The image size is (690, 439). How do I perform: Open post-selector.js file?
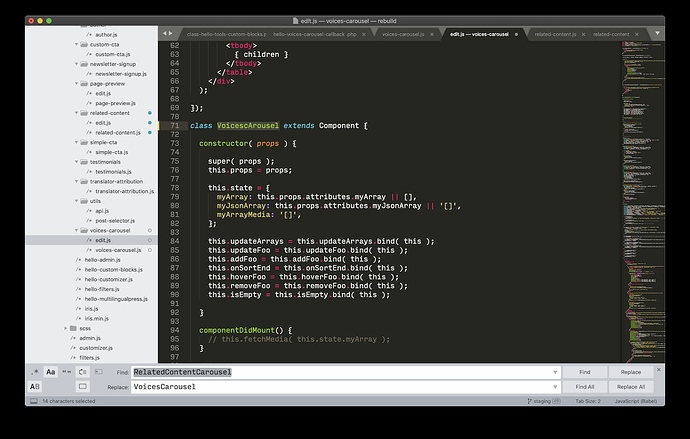(115, 221)
